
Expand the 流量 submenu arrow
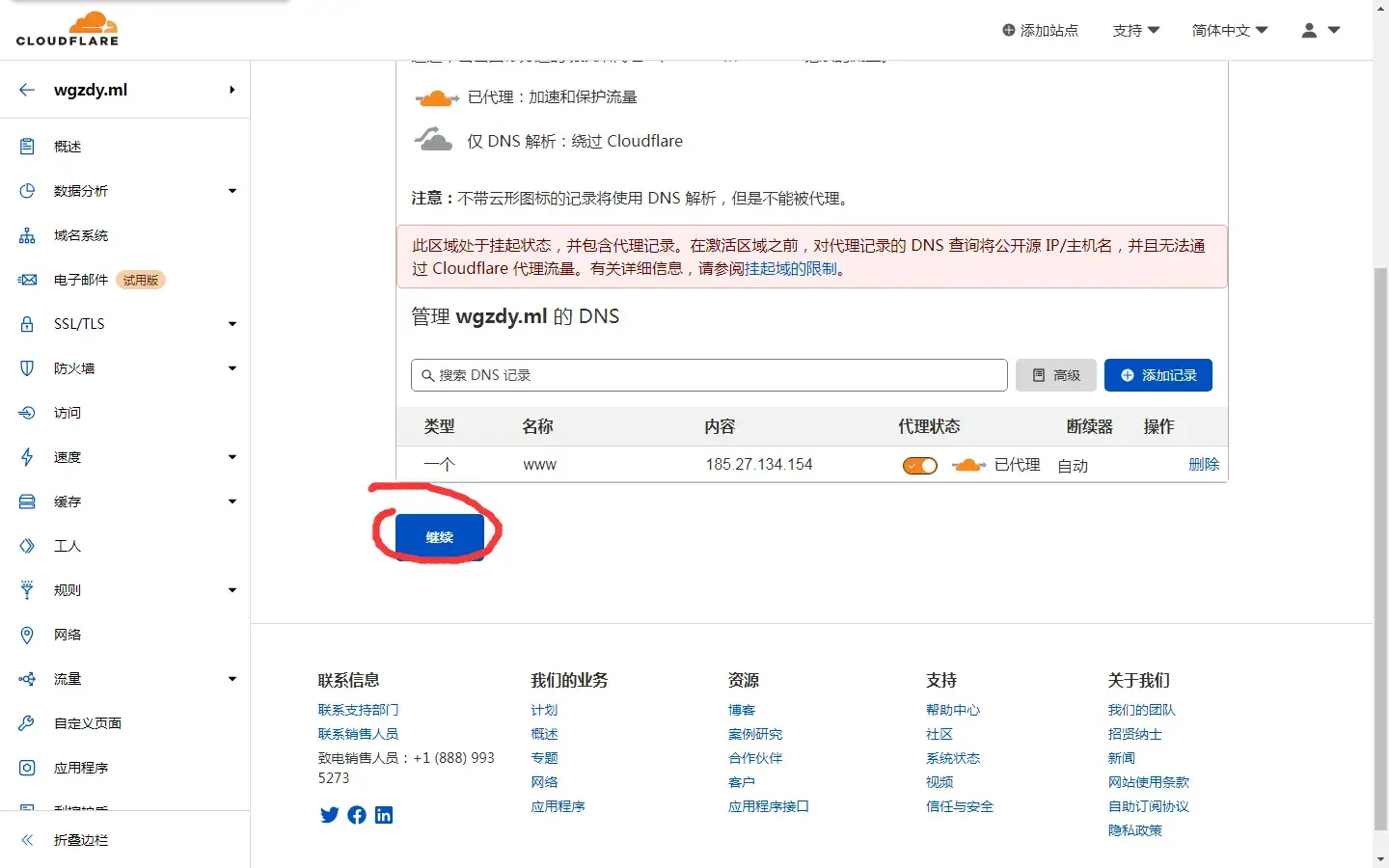pyautogui.click(x=231, y=679)
